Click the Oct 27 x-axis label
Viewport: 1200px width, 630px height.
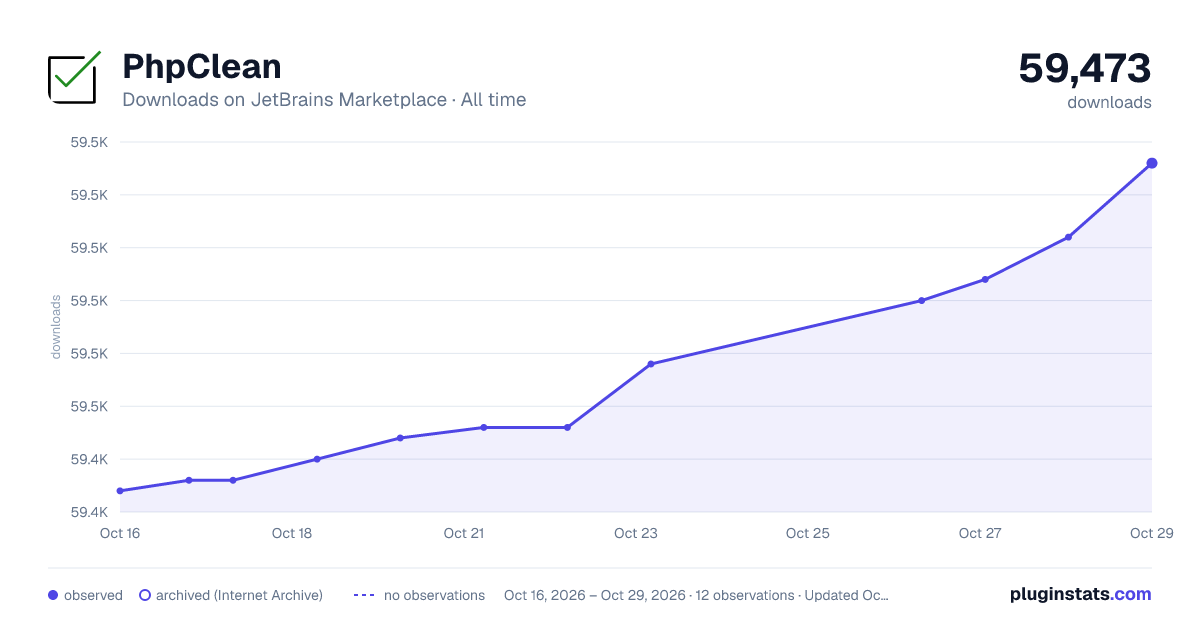[980, 533]
